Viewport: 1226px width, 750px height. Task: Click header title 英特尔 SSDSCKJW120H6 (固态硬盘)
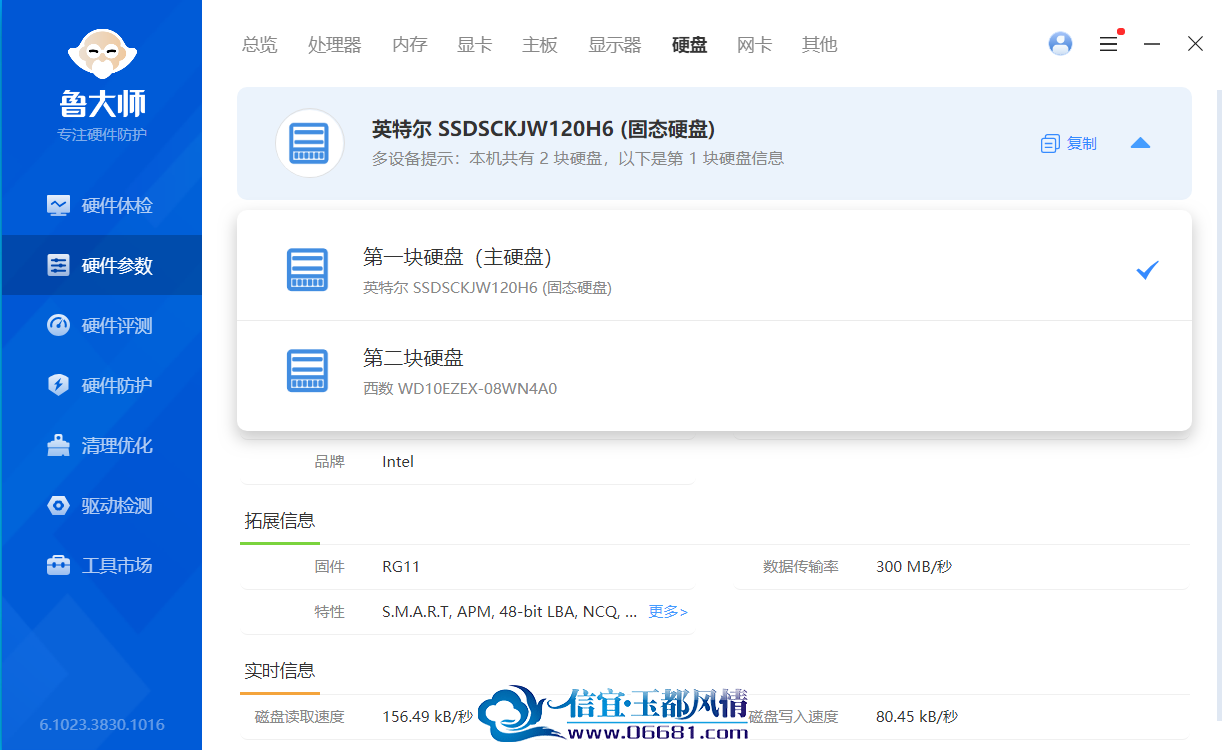[x=543, y=129]
